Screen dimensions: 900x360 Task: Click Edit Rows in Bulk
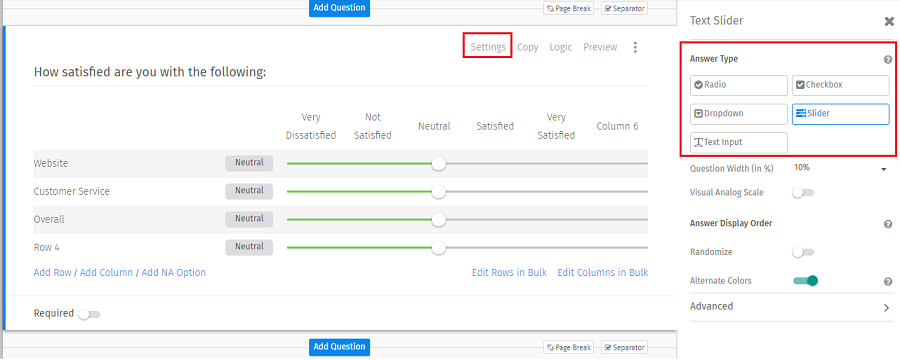pos(509,273)
